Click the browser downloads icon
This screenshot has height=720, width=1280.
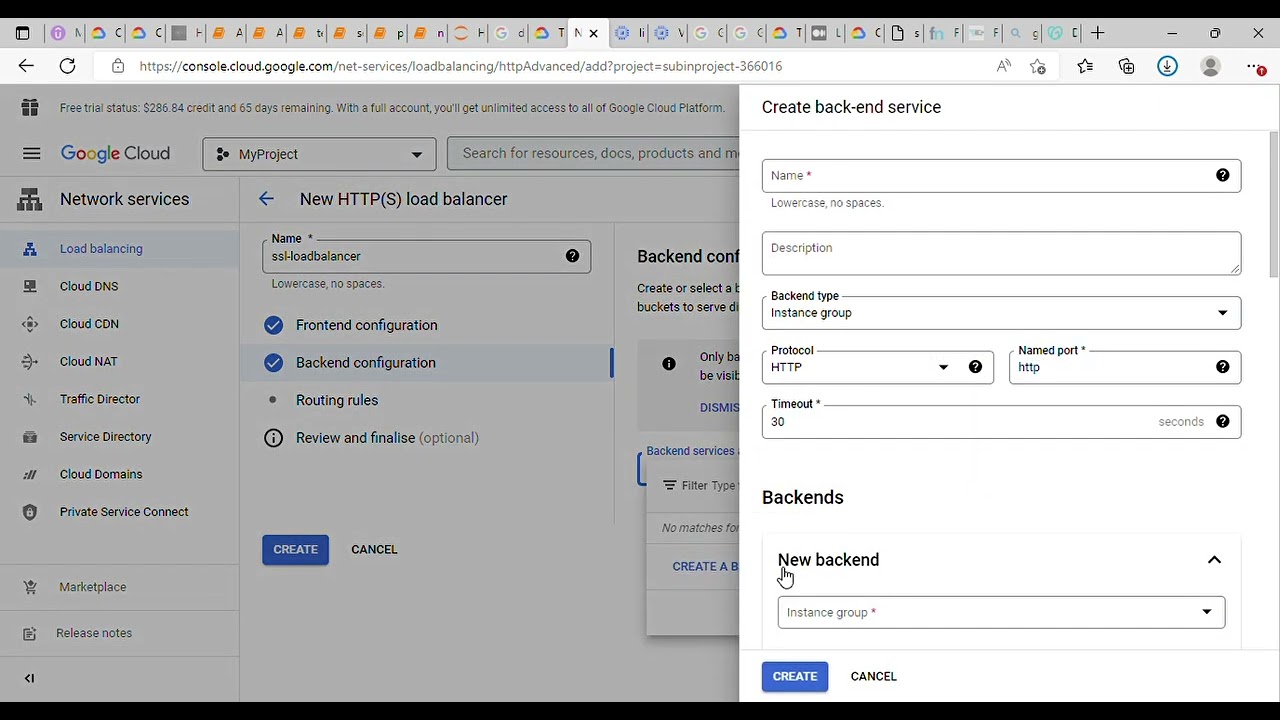coord(1167,66)
